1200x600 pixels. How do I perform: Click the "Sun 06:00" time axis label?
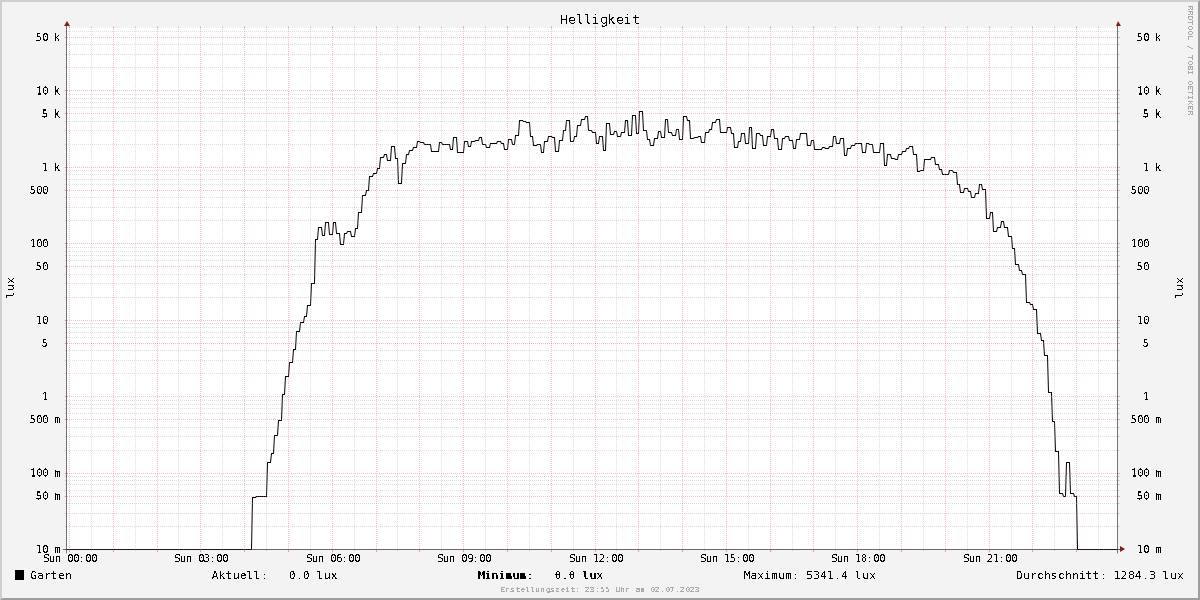tap(333, 558)
